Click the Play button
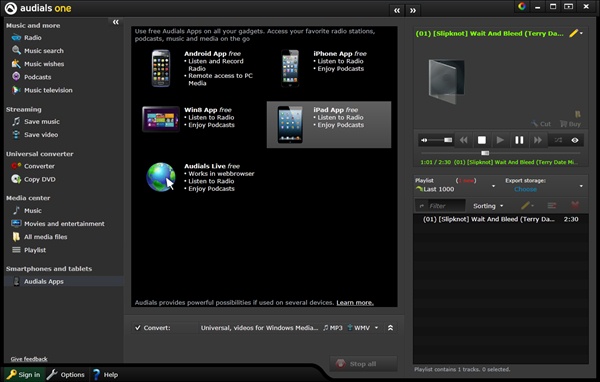The image size is (600, 382). [x=500, y=140]
